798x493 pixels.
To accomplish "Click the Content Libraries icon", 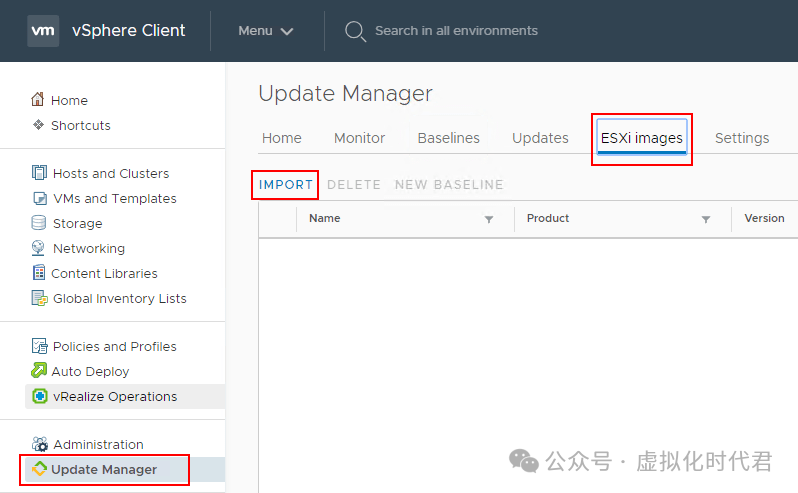I will pyautogui.click(x=39, y=273).
